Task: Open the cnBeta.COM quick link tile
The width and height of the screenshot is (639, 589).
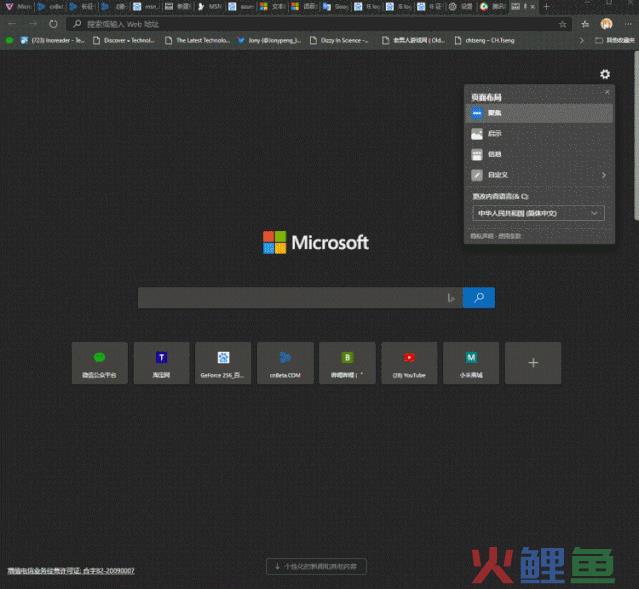Action: point(285,362)
